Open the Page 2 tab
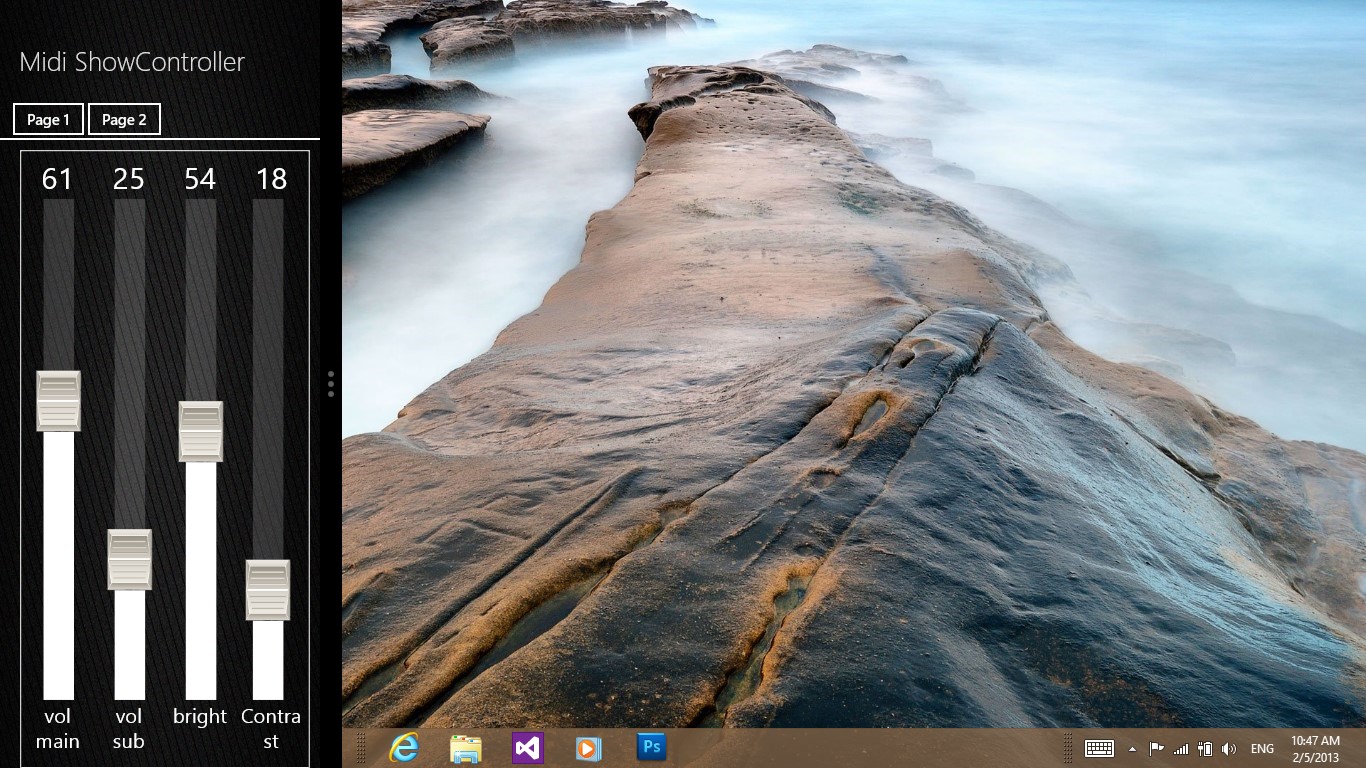1366x768 pixels. 124,119
